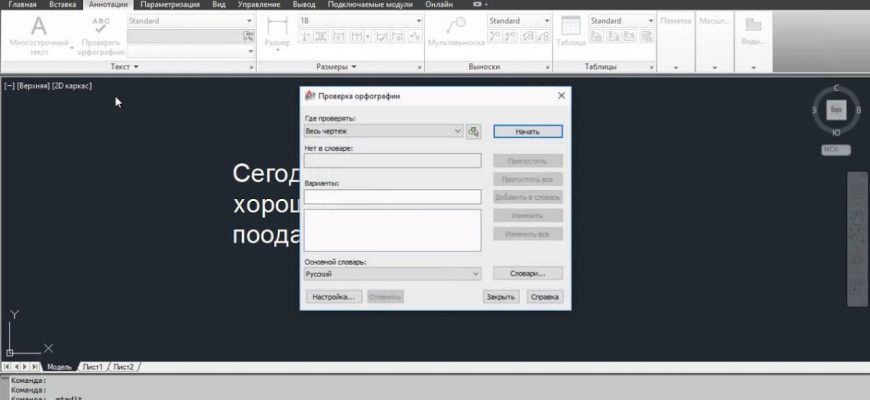This screenshot has height=400, width=870.
Task: Click the ViewCube top face
Action: pyautogui.click(x=836, y=108)
